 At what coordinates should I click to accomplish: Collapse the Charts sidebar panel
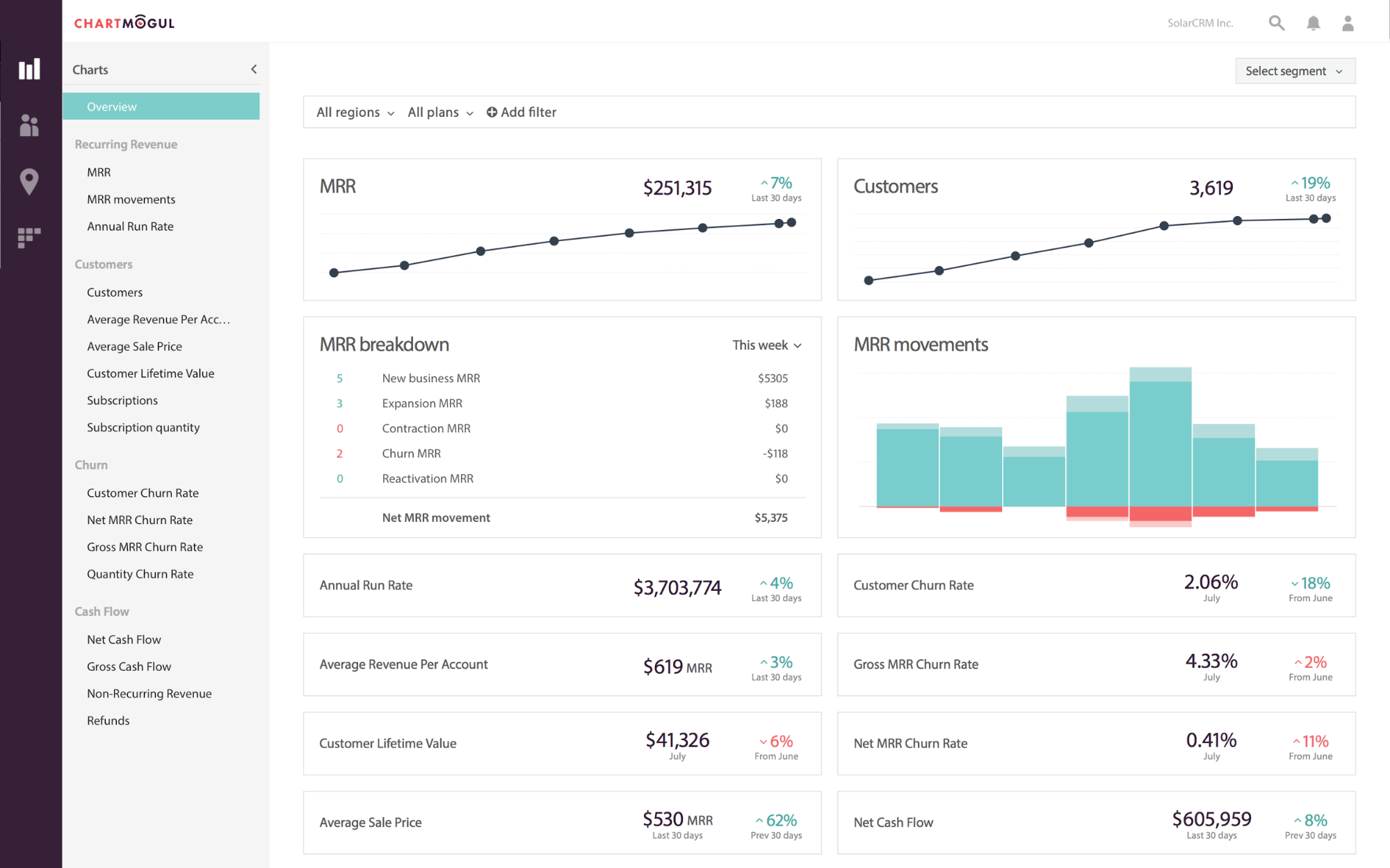click(x=254, y=69)
